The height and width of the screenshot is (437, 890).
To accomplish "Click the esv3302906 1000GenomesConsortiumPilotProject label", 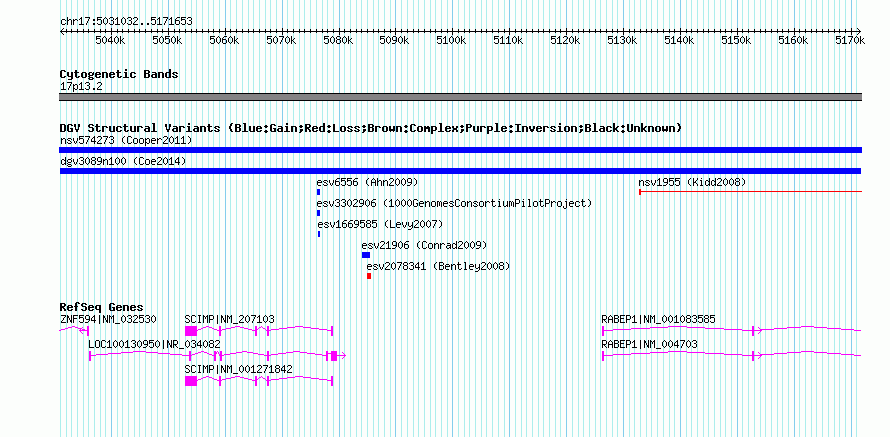I will pyautogui.click(x=454, y=203).
